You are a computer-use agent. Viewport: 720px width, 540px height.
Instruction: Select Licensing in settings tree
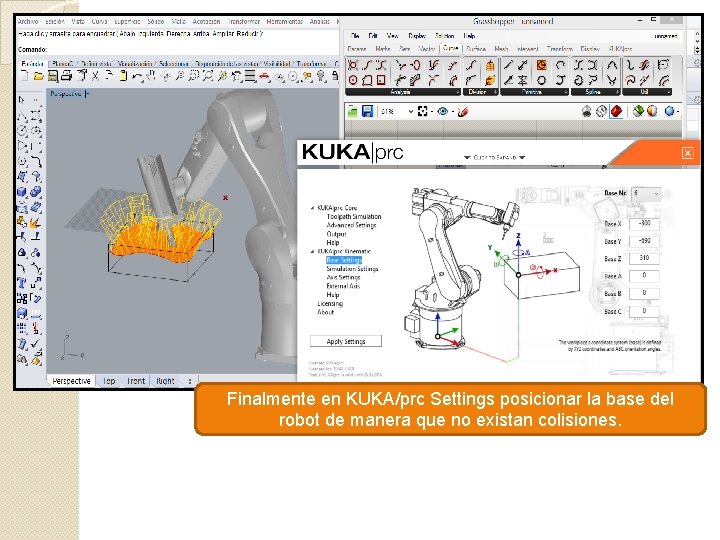point(330,304)
